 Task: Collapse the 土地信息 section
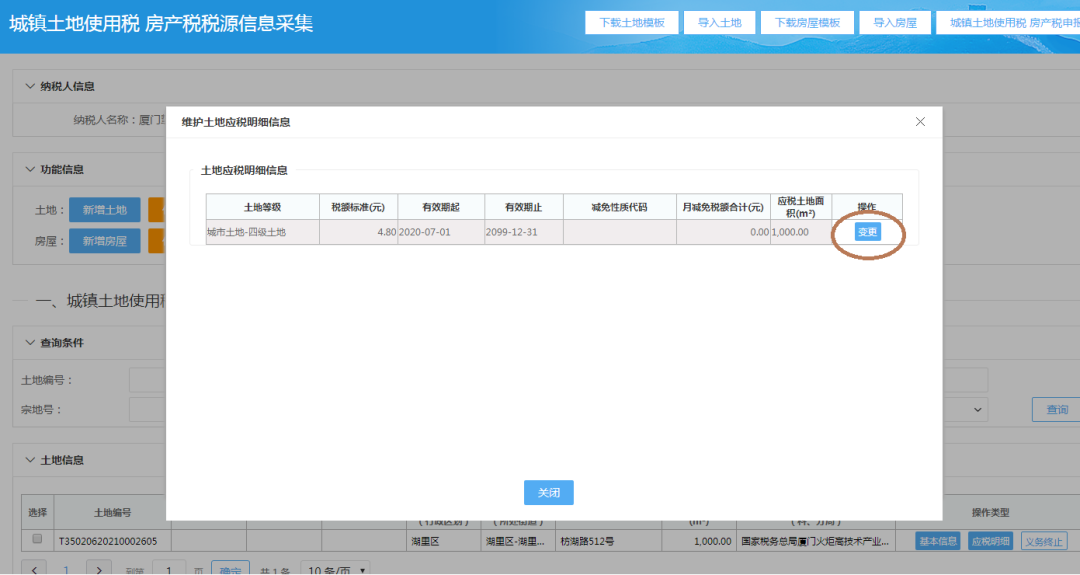[x=30, y=460]
